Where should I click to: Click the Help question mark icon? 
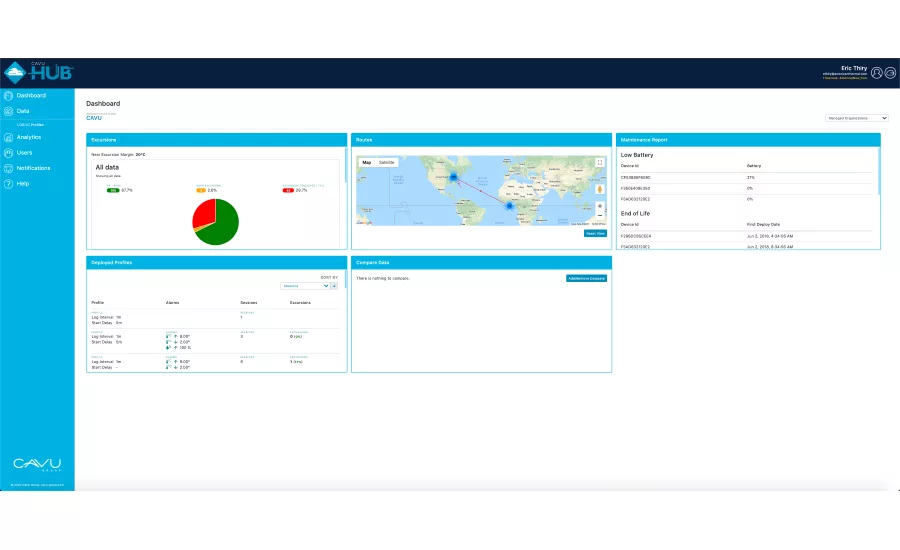click(8, 184)
